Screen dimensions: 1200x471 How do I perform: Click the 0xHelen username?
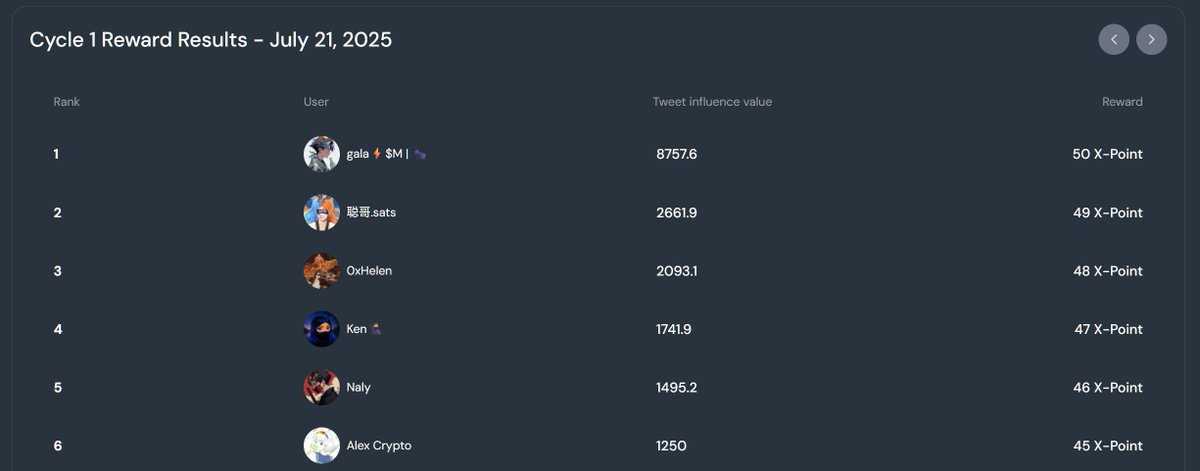click(x=369, y=271)
